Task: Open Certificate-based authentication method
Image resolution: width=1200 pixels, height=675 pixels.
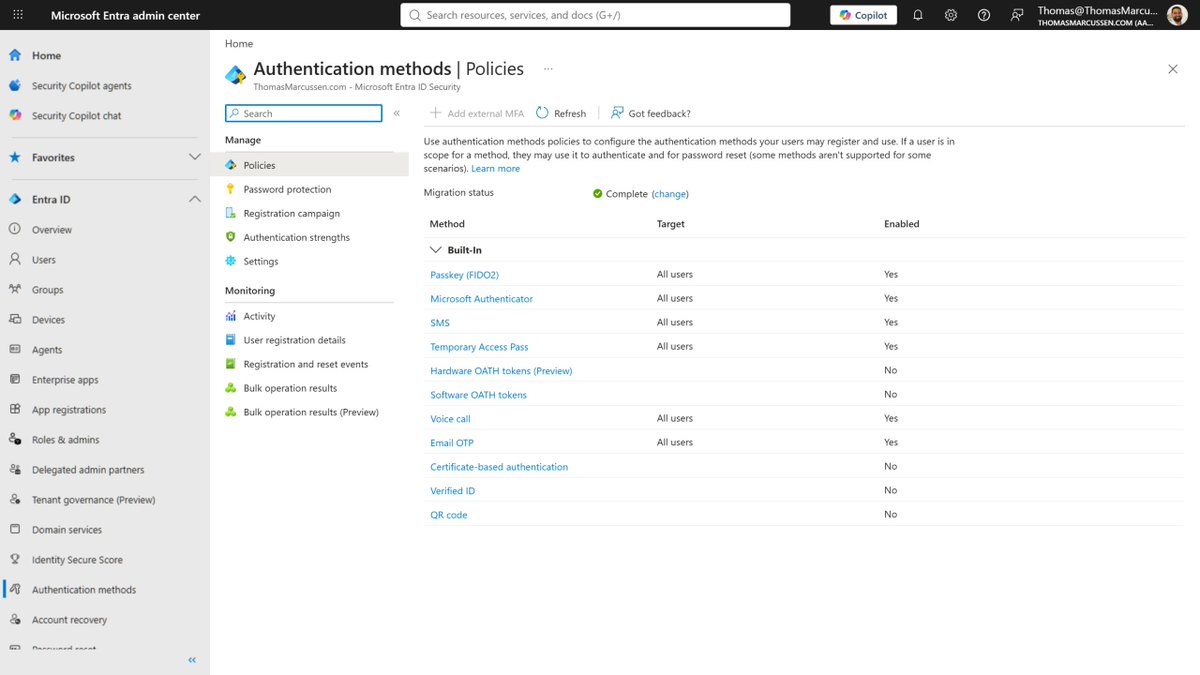Action: click(x=499, y=466)
